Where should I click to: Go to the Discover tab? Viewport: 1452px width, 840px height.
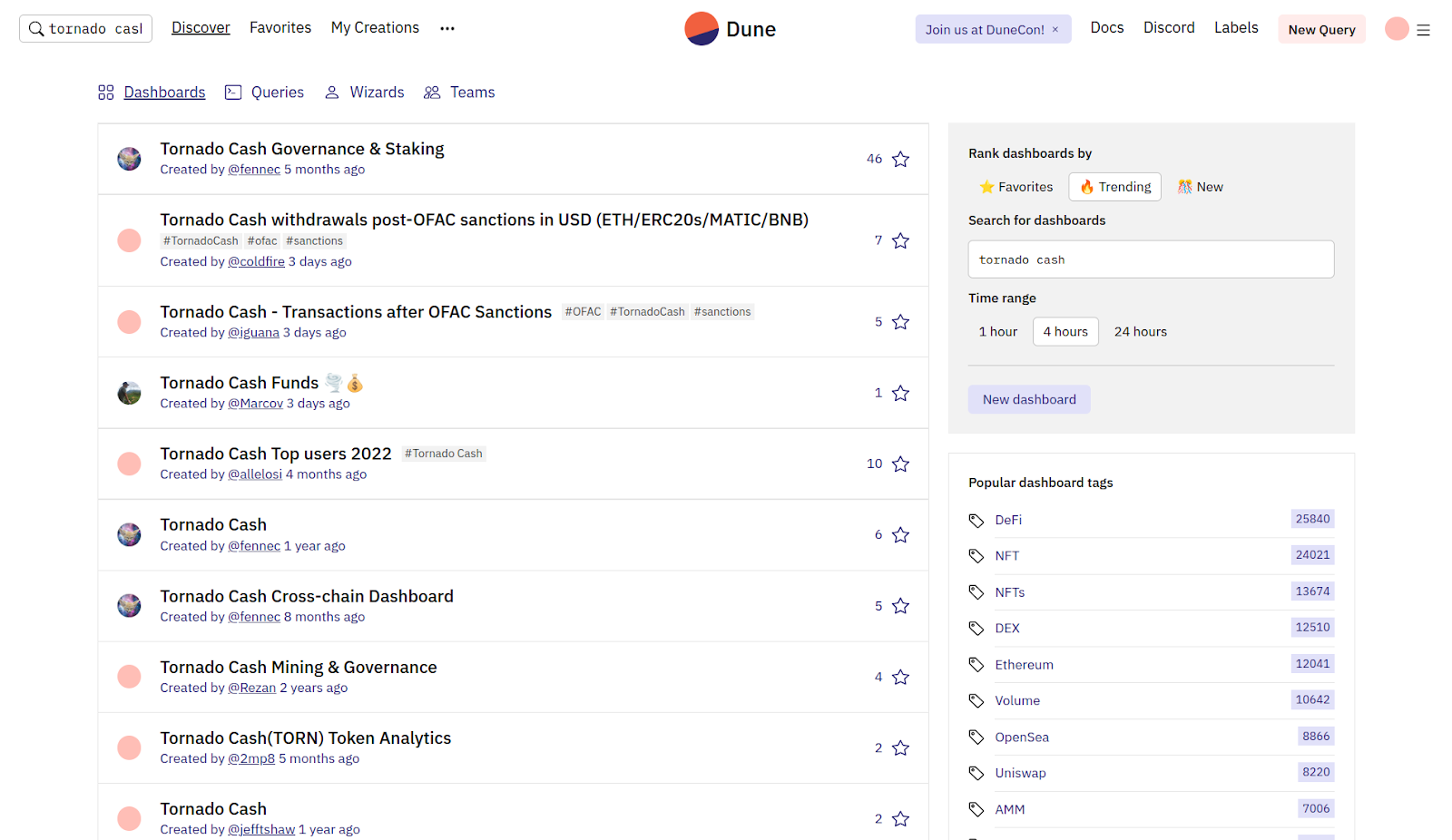(201, 28)
